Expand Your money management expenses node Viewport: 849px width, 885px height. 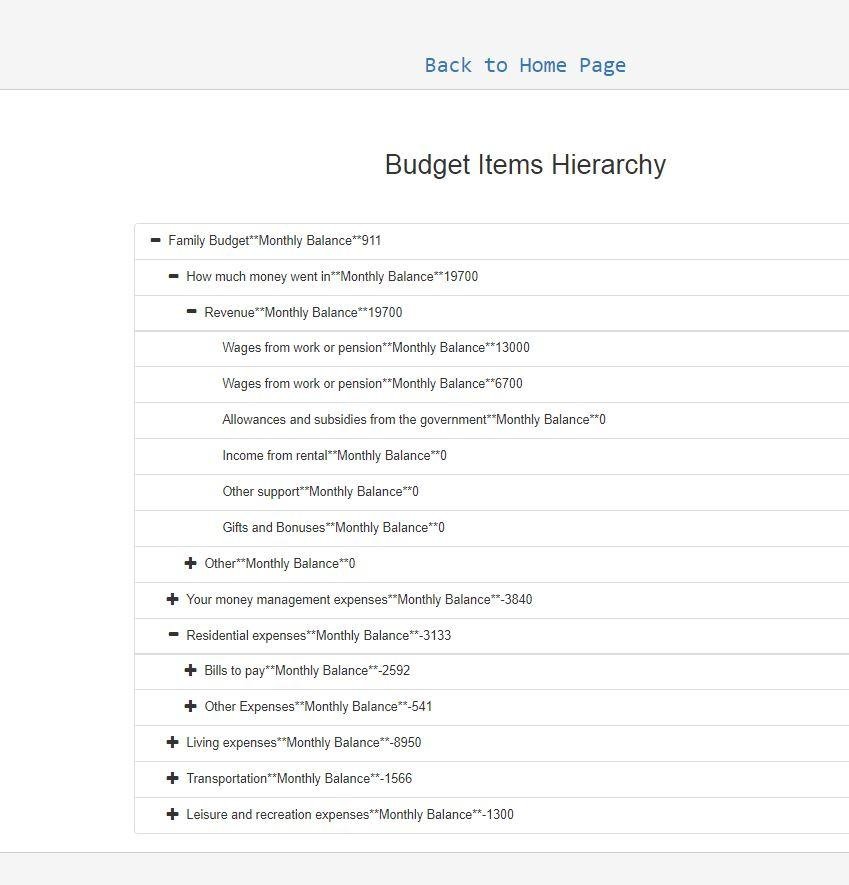tap(172, 599)
